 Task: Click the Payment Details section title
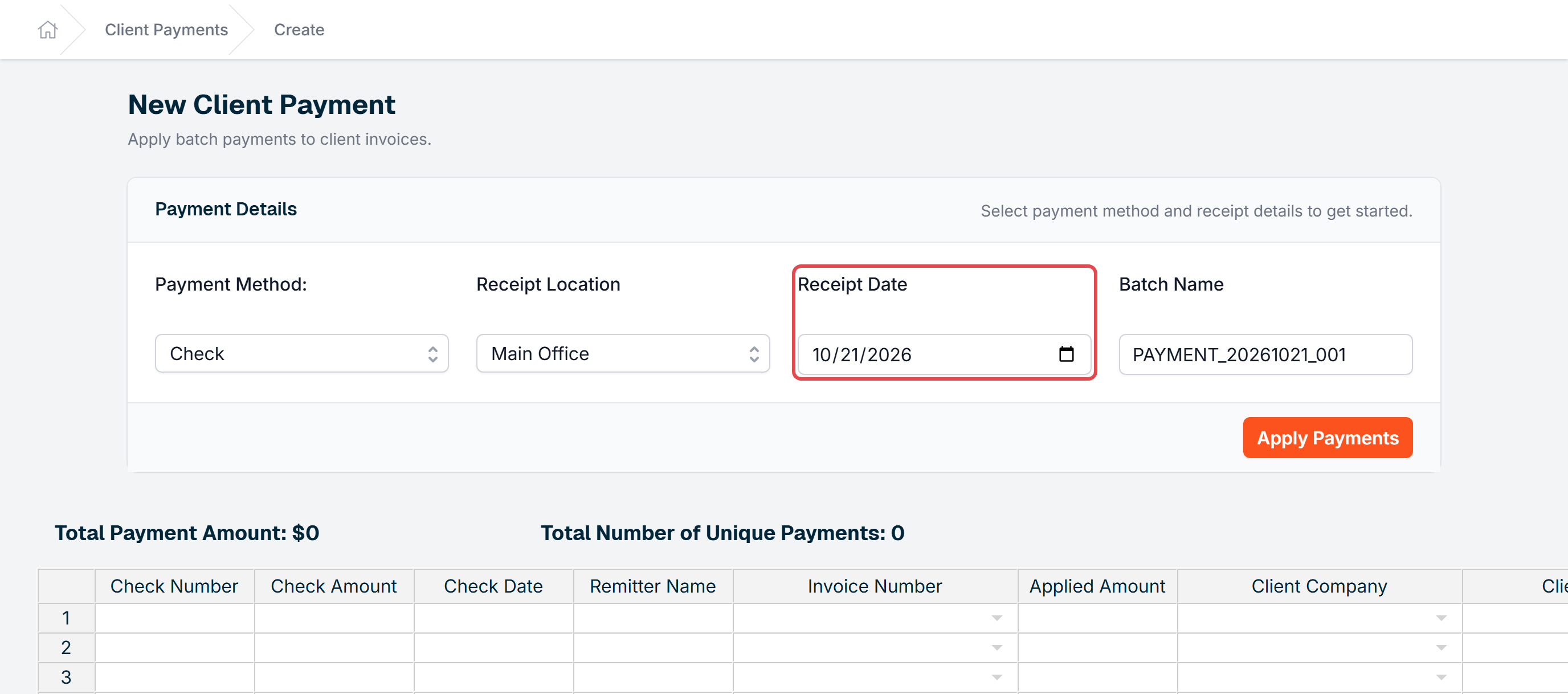[226, 209]
